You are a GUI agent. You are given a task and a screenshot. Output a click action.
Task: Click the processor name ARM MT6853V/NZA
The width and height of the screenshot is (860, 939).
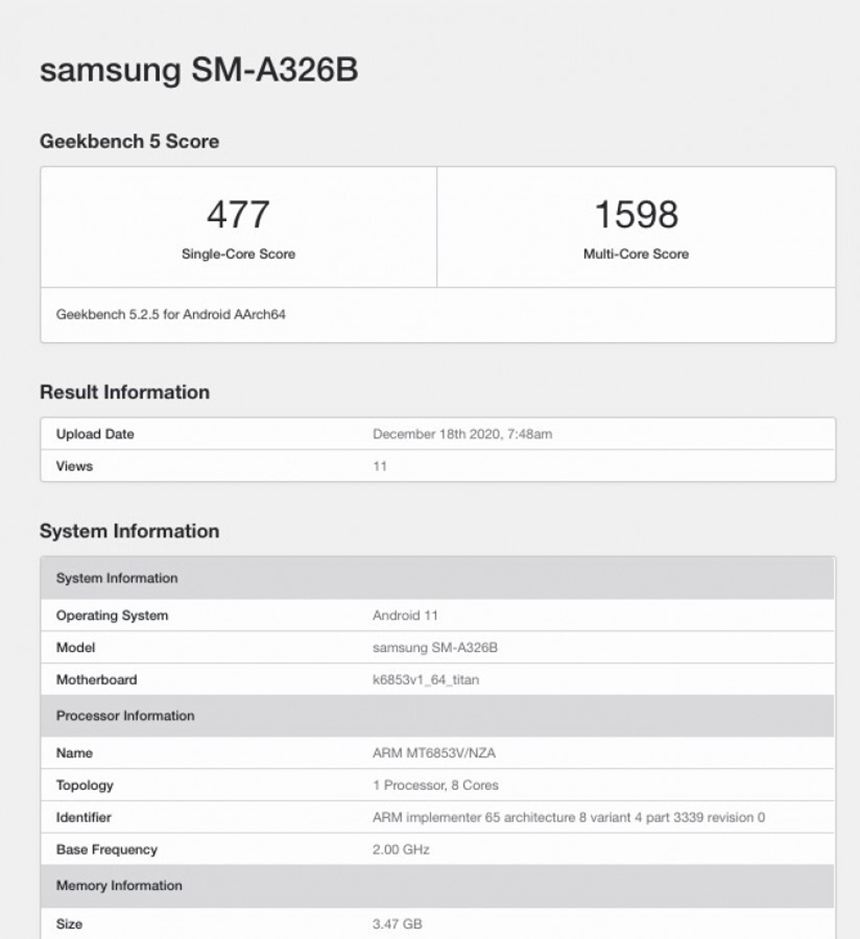[x=433, y=753]
